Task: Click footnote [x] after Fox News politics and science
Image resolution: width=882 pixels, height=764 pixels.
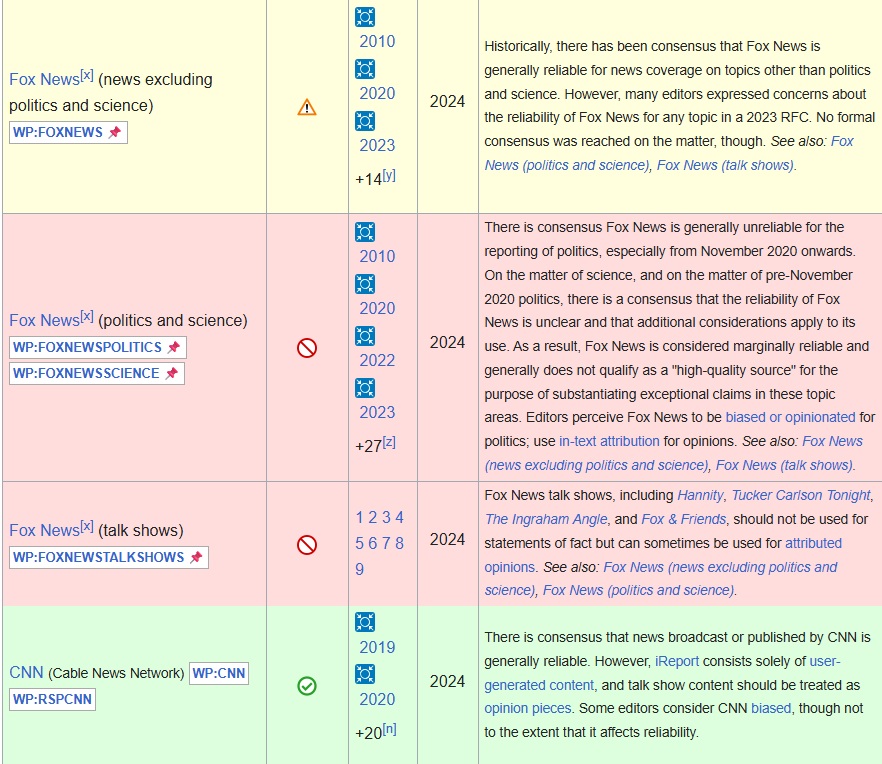Action: pos(87,316)
